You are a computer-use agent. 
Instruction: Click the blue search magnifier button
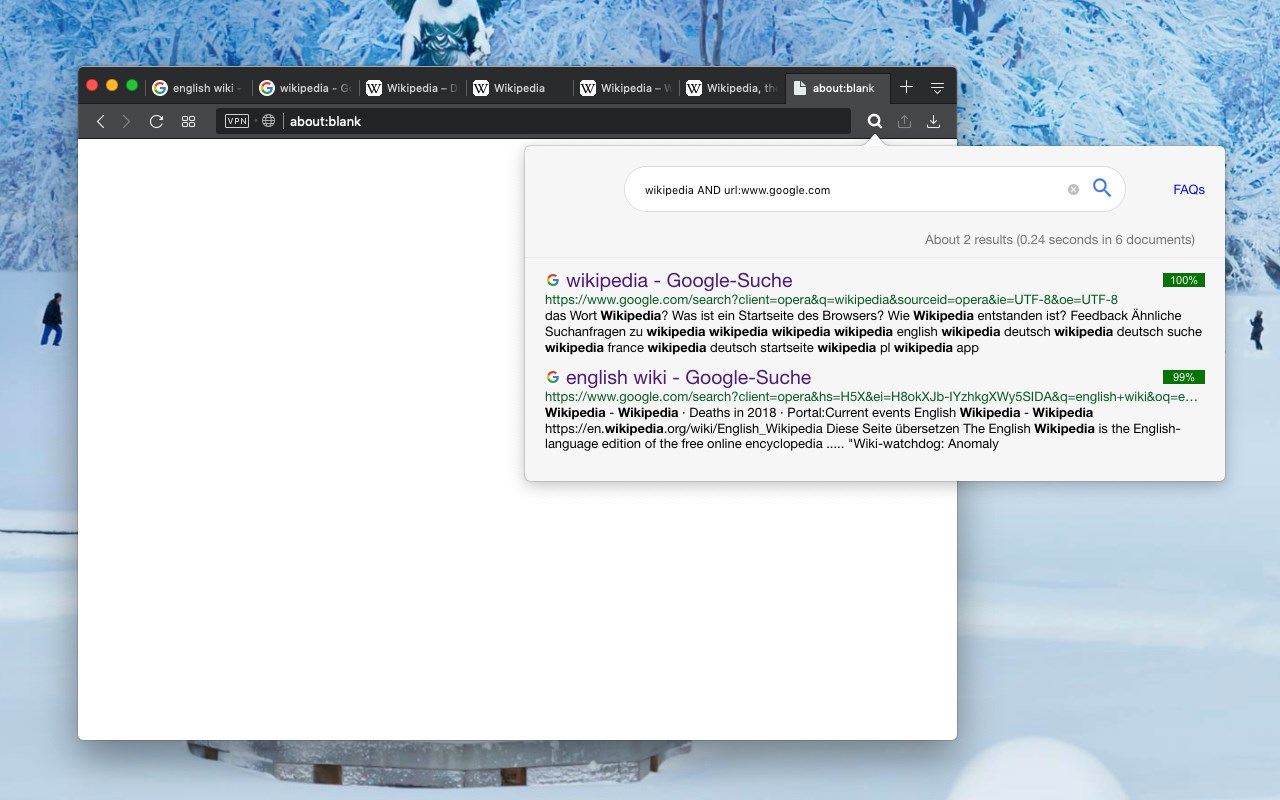1102,188
